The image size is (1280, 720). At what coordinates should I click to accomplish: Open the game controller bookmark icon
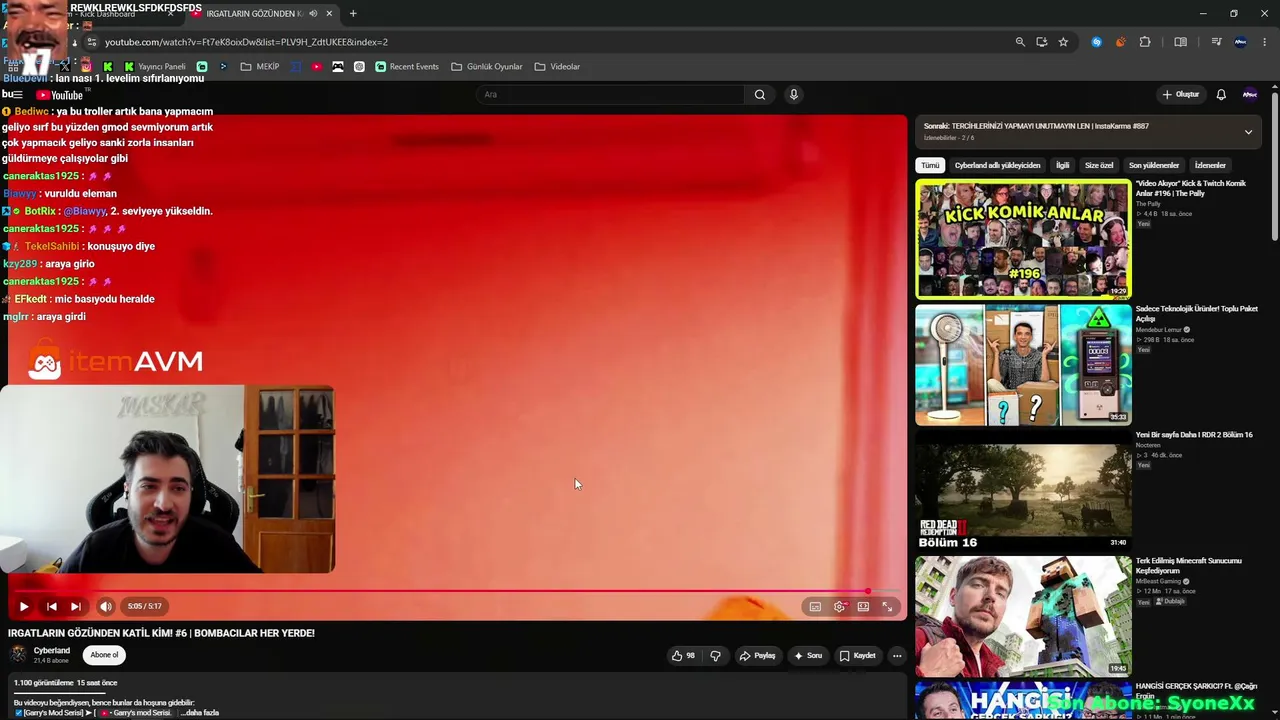click(338, 67)
